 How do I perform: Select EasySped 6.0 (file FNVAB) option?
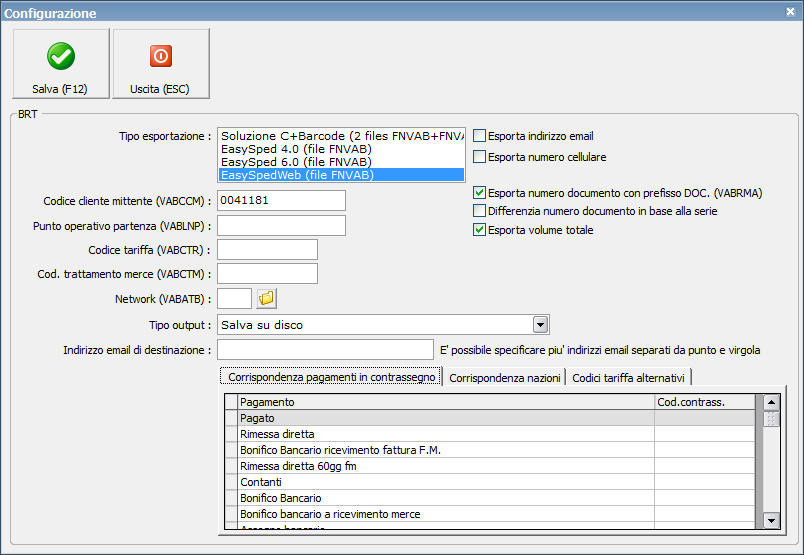341,162
